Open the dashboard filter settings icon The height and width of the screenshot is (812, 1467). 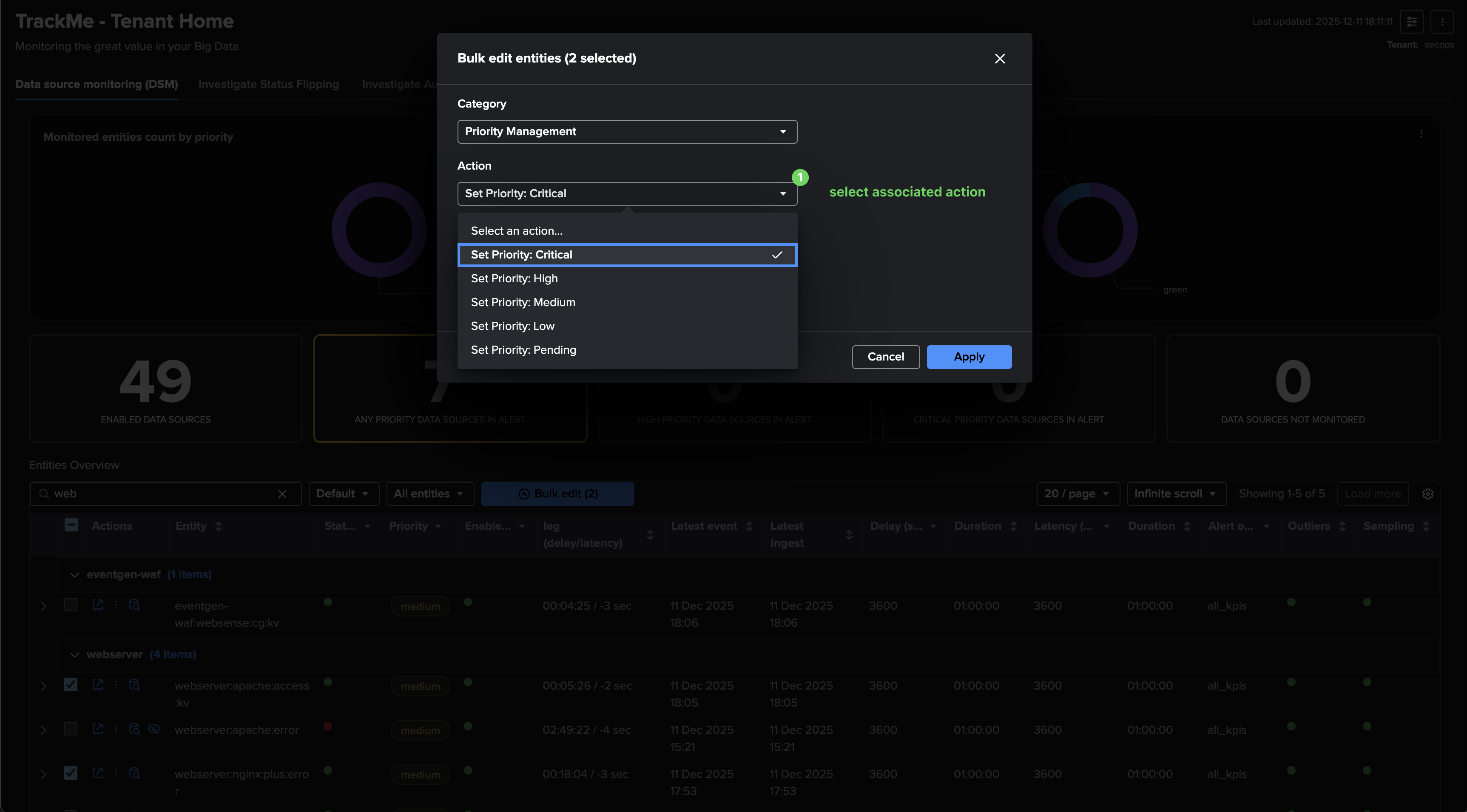[1411, 22]
